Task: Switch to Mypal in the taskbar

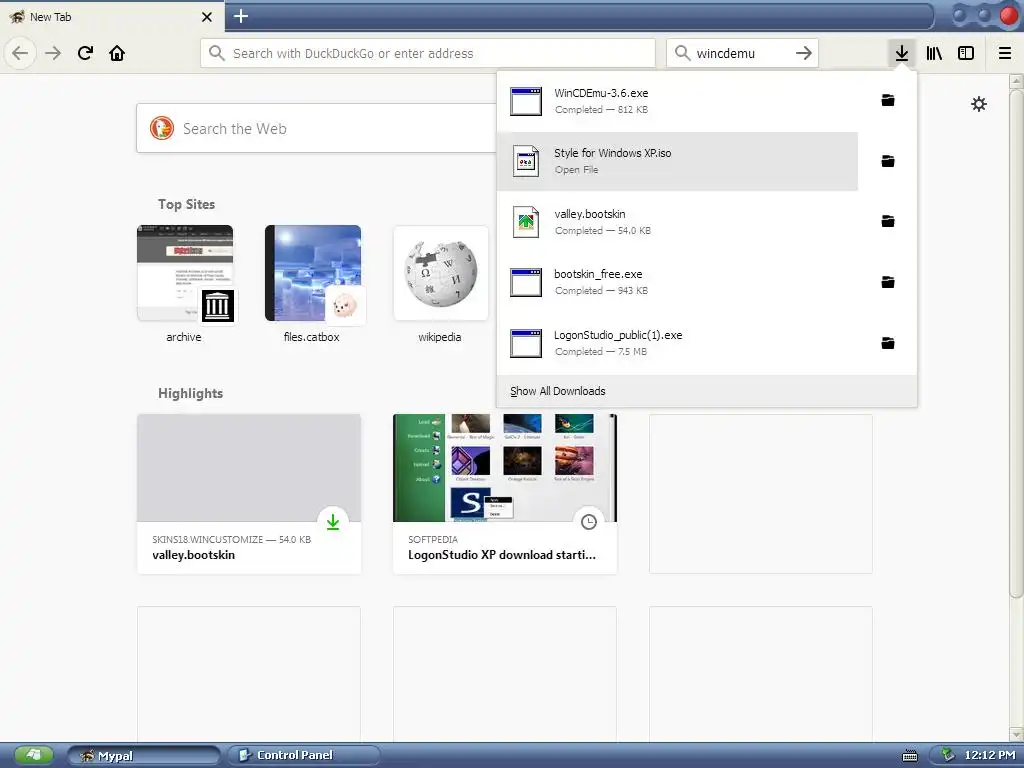Action: (x=144, y=756)
